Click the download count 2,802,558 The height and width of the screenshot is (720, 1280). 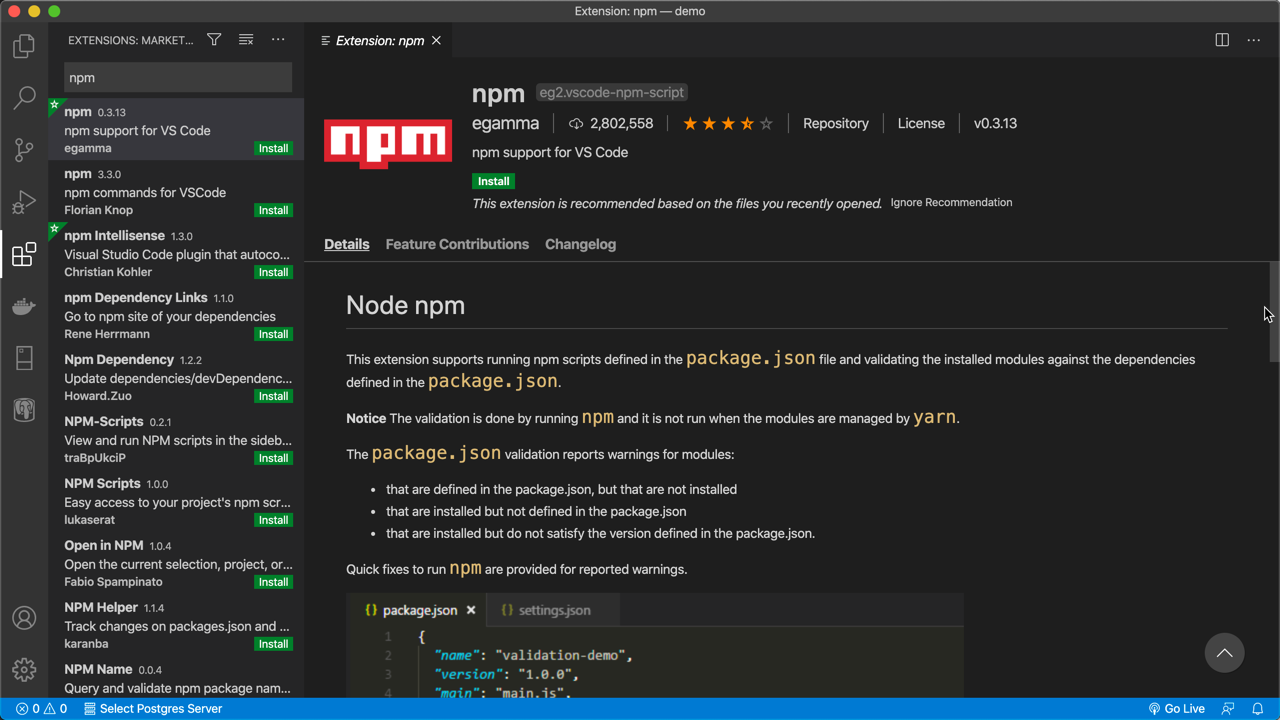[x=610, y=124]
